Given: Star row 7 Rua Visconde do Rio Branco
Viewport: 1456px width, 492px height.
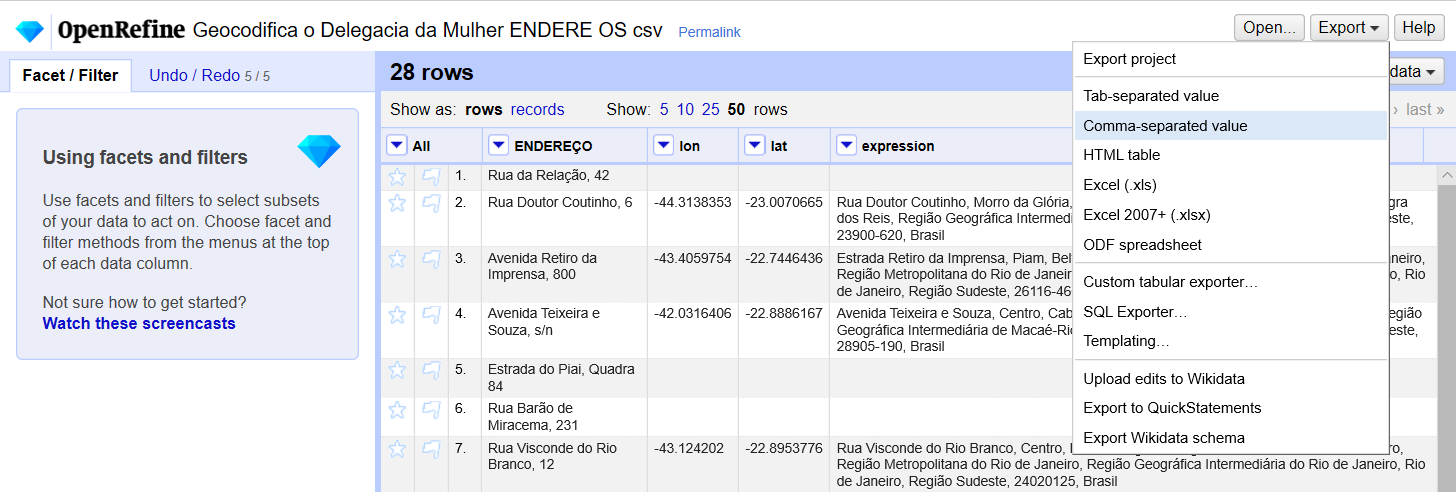Looking at the screenshot, I should [x=397, y=449].
